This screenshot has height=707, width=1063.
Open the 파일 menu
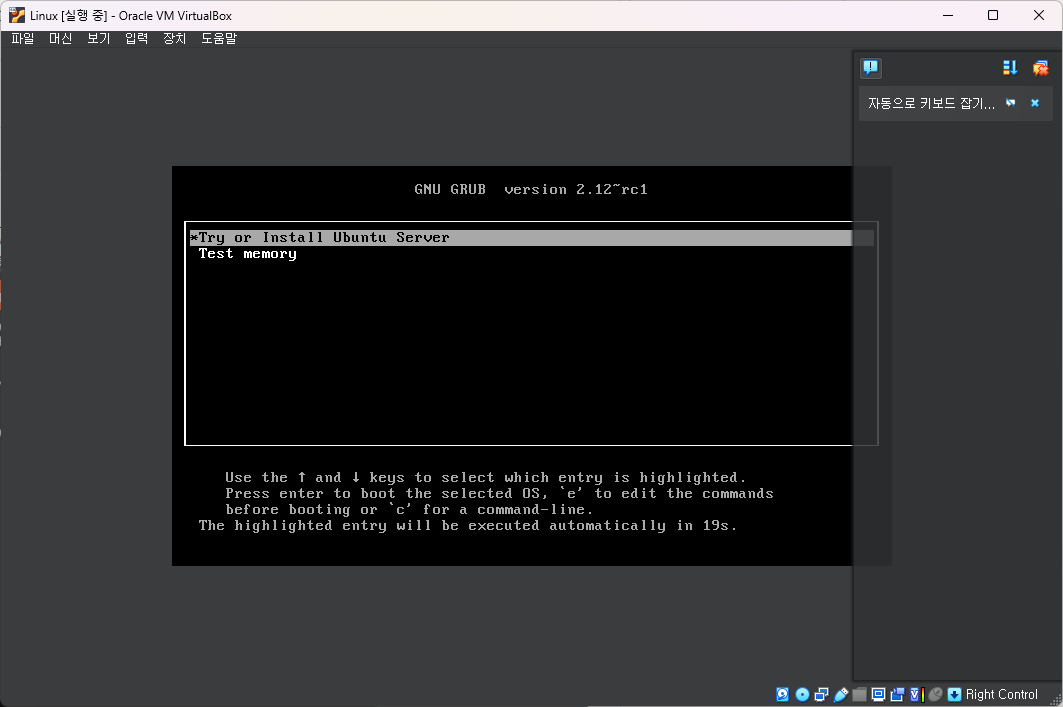22,39
